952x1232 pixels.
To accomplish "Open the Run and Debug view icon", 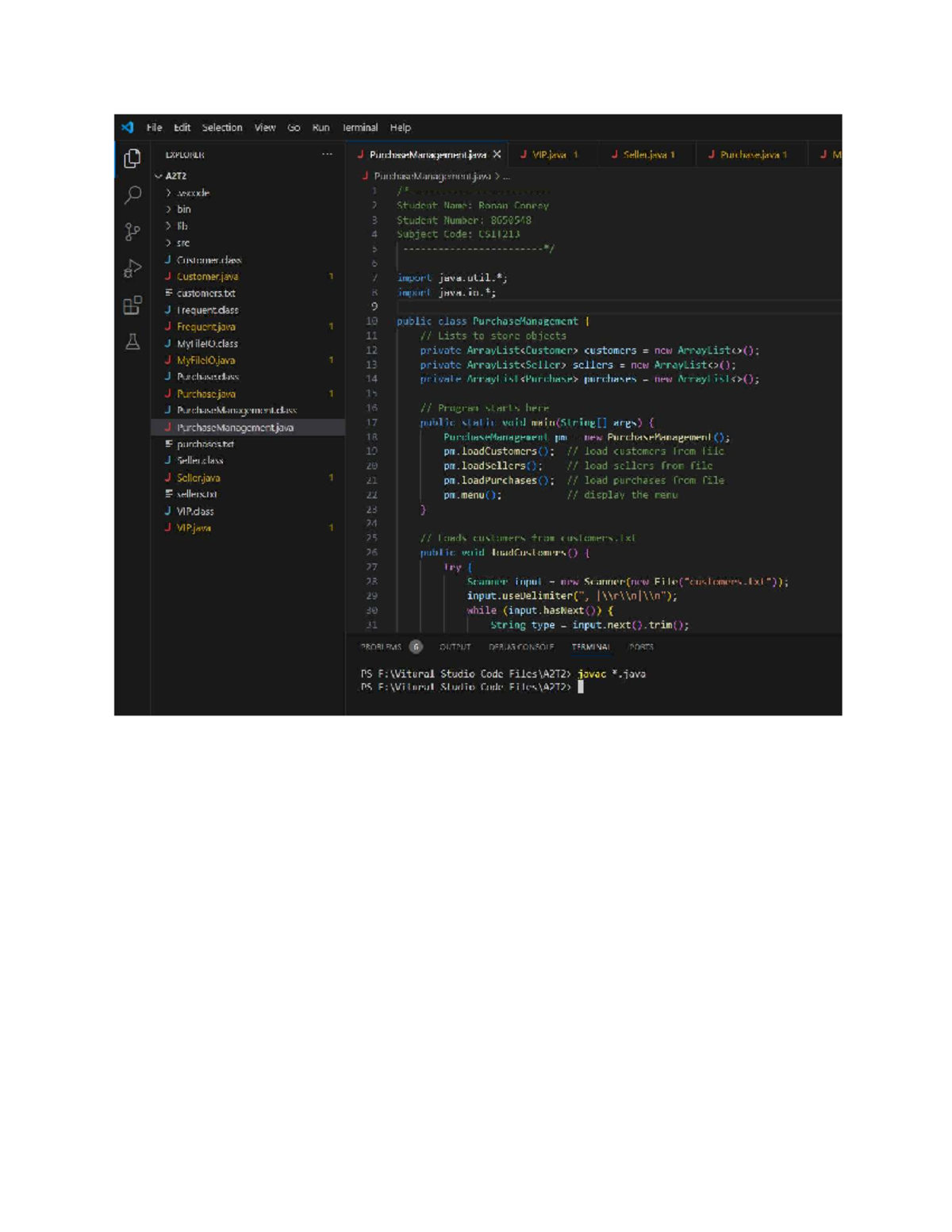I will point(132,269).
